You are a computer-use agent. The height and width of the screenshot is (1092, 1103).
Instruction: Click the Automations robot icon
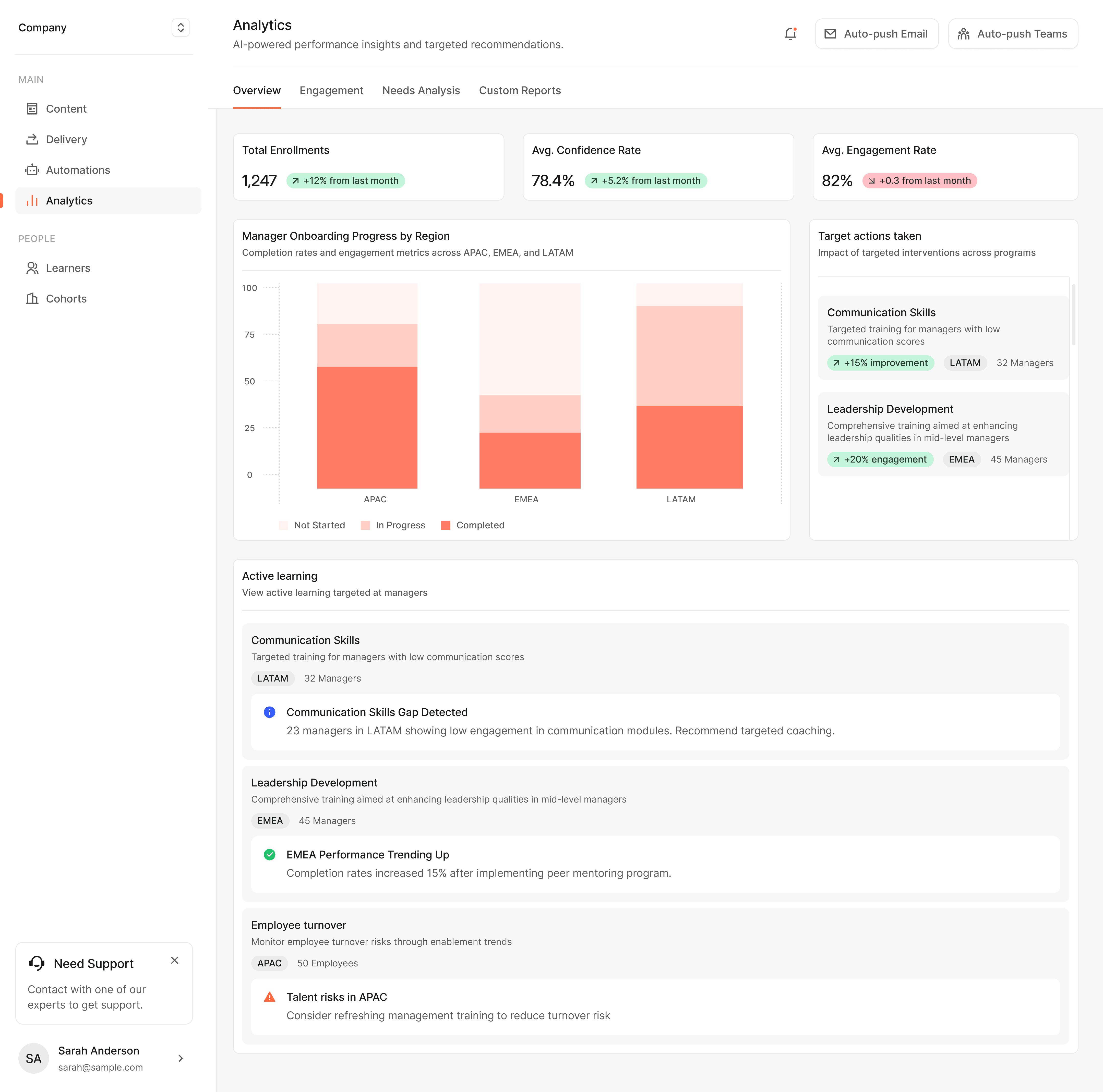(x=32, y=170)
